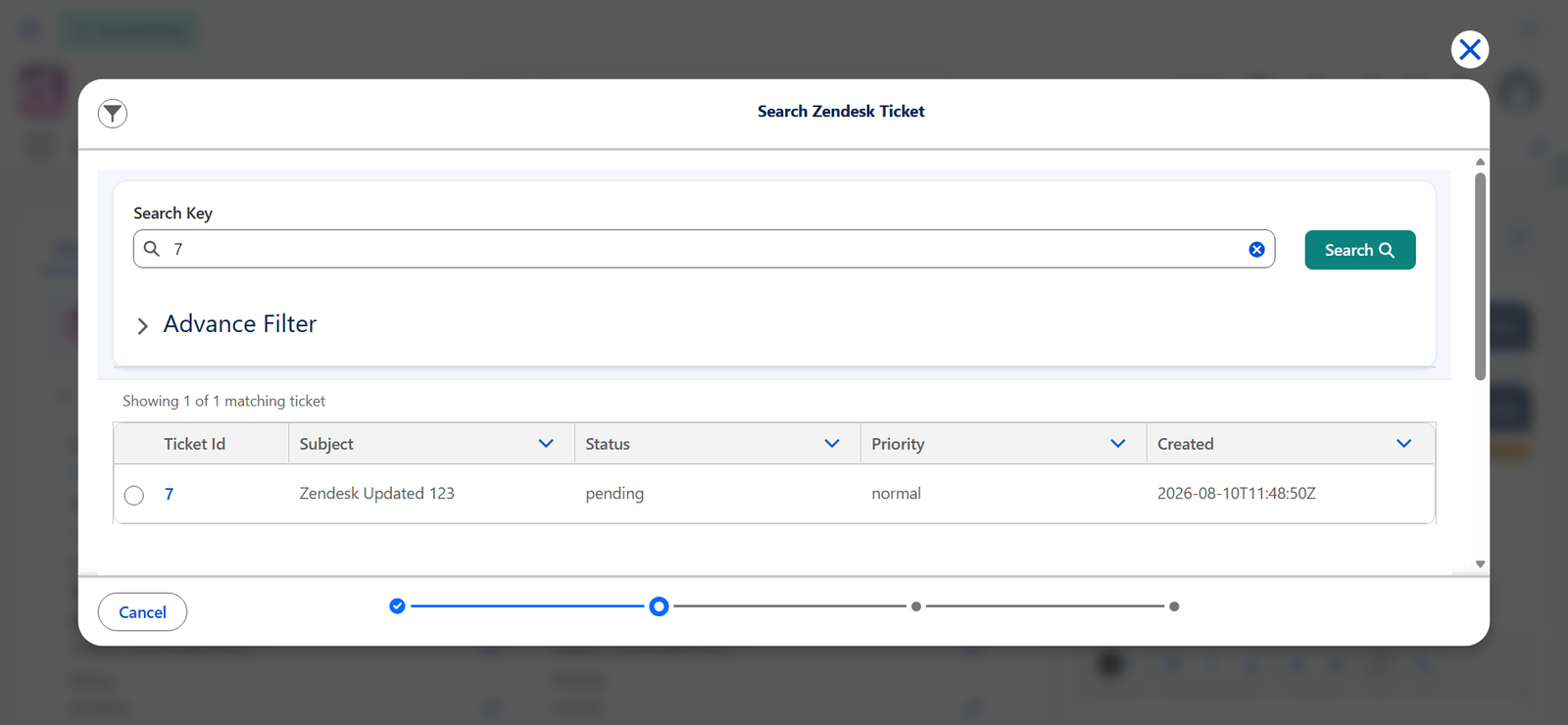Open the Status column dropdown
The height and width of the screenshot is (725, 1568).
[x=832, y=444]
